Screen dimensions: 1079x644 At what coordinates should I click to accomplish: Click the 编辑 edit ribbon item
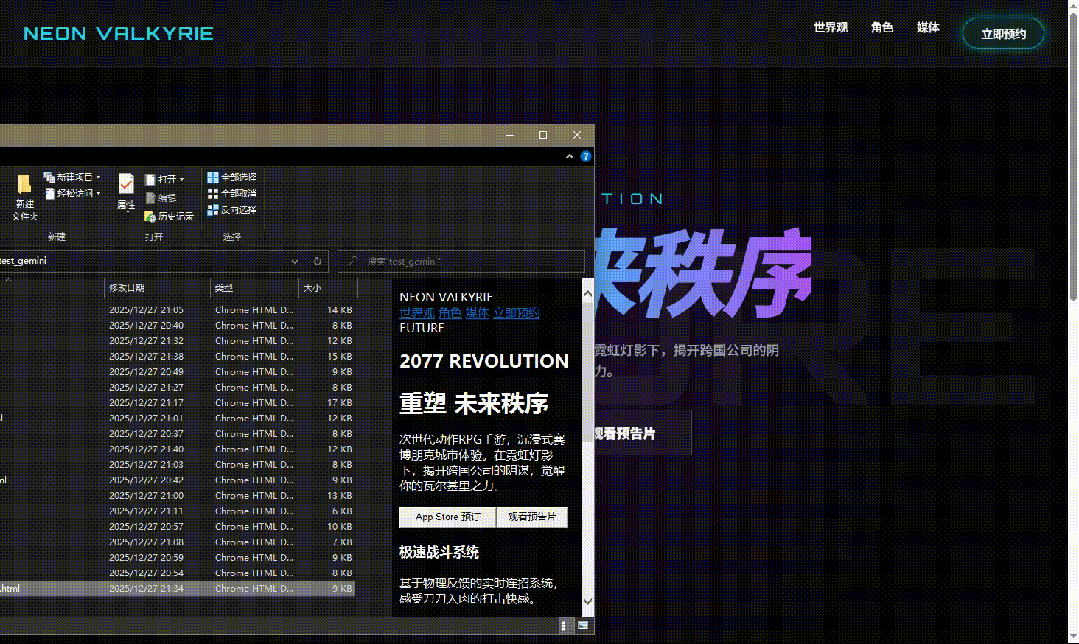pyautogui.click(x=161, y=198)
